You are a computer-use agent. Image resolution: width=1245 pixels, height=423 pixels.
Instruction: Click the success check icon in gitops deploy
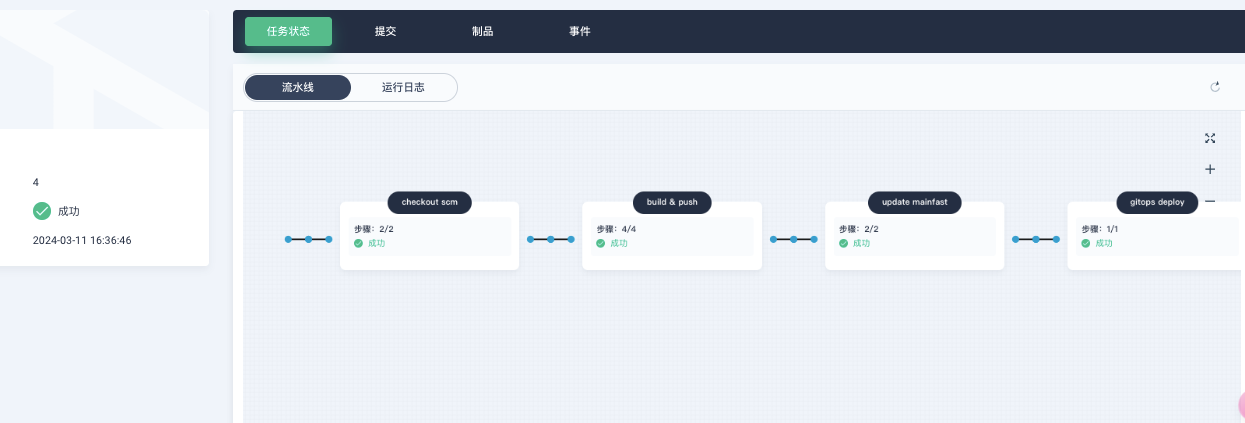click(x=1086, y=243)
